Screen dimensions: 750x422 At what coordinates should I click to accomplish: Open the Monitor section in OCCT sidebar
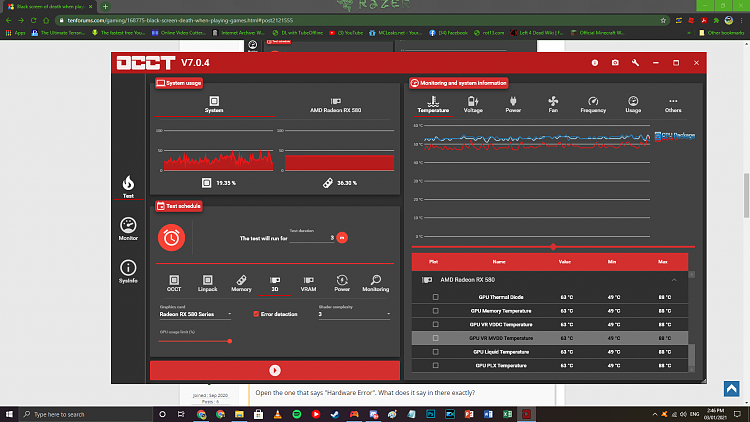[128, 229]
